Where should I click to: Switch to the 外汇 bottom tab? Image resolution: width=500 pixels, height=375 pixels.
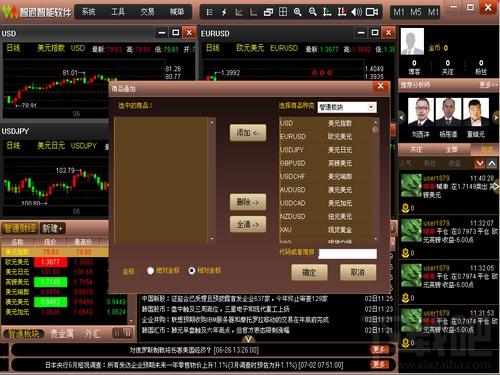(x=92, y=333)
